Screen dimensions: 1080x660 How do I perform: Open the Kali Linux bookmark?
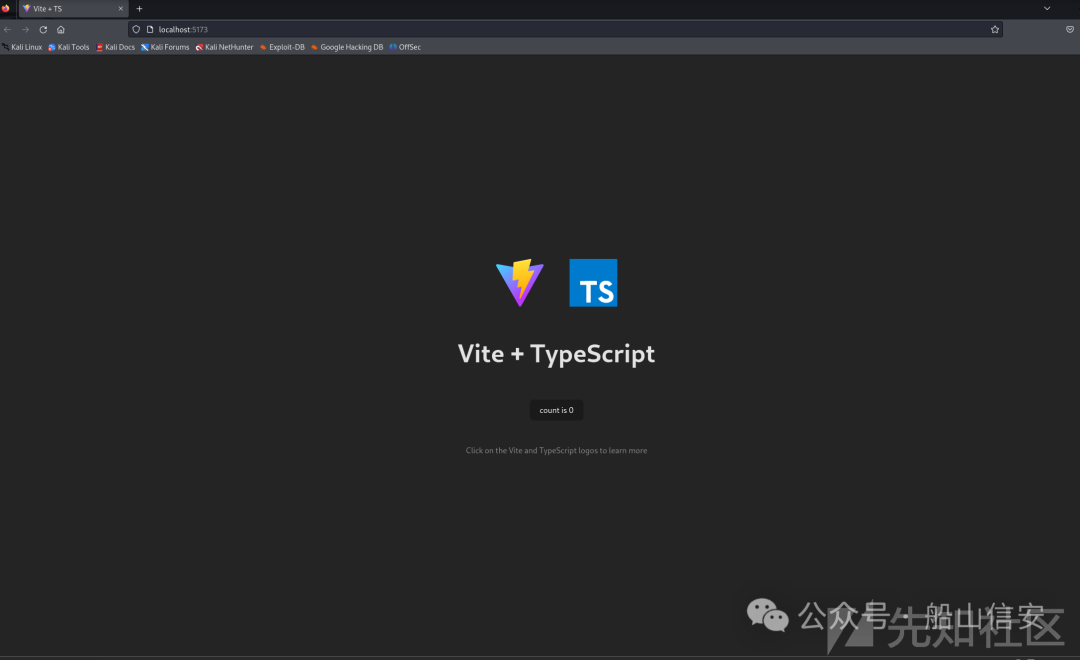[22, 48]
